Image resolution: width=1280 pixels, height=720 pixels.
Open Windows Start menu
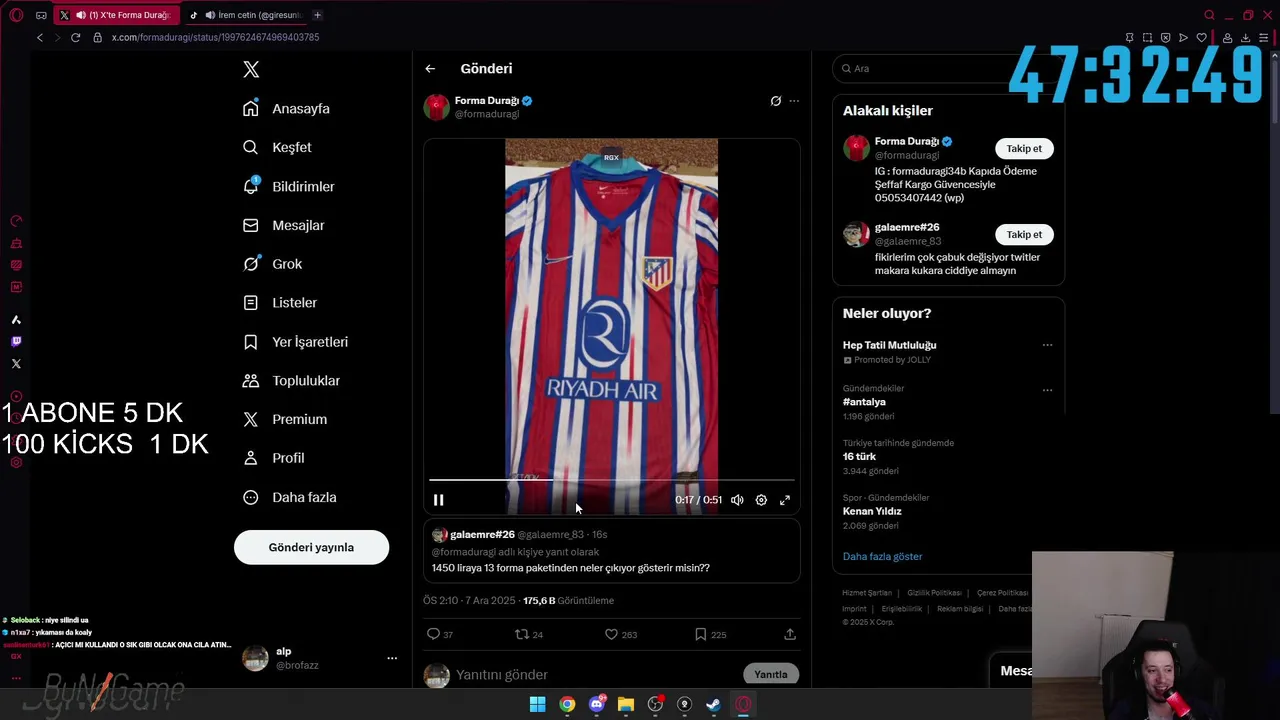point(537,704)
